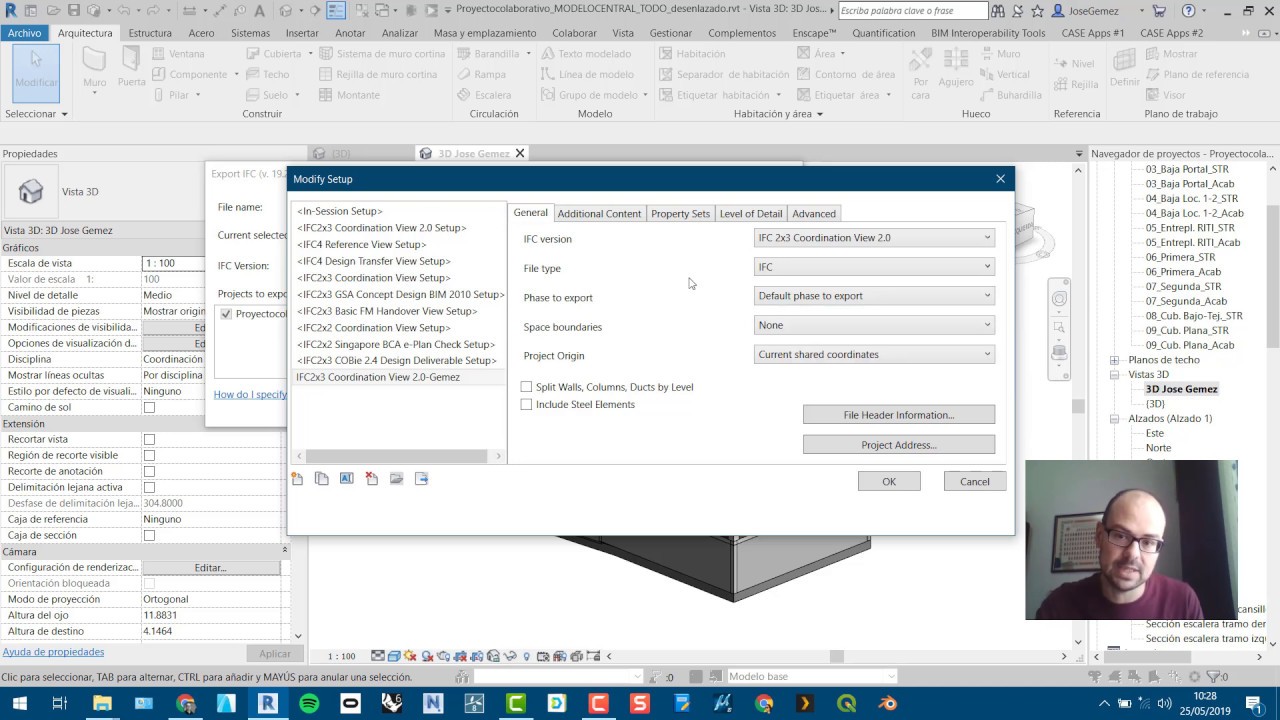Open the Phase to export dropdown
1280x720 pixels.
(x=874, y=296)
